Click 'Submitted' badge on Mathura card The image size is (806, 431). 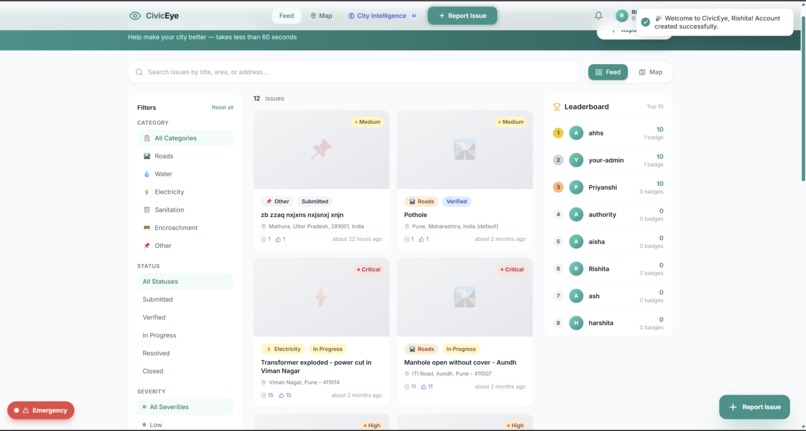(315, 202)
